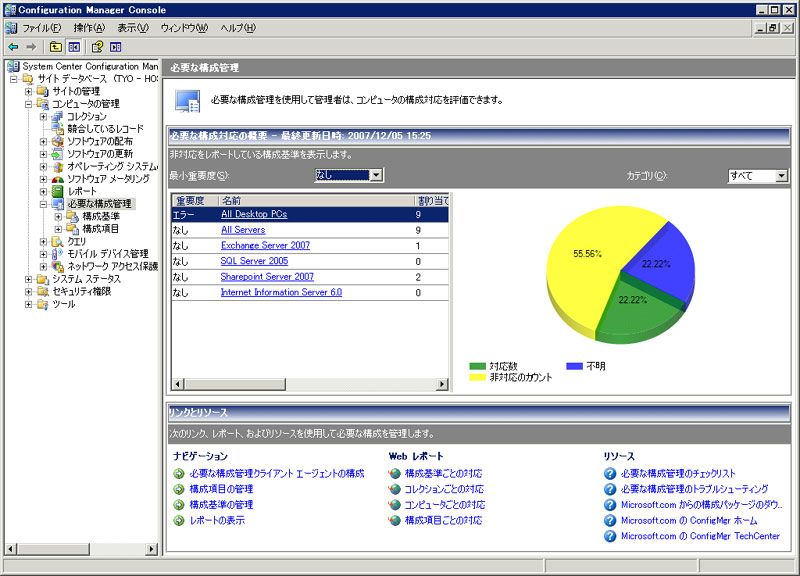Click the クエリ magnifier folder icon
The width and height of the screenshot is (800, 576).
(x=58, y=241)
